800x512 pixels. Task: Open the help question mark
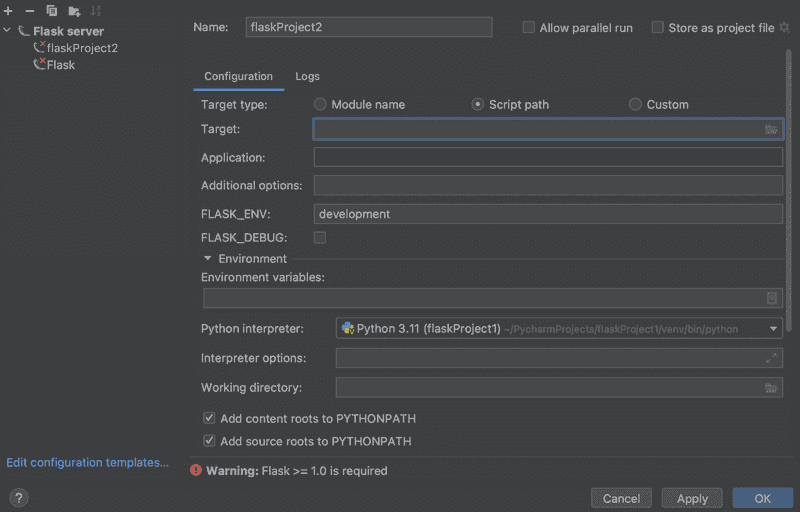tap(19, 498)
